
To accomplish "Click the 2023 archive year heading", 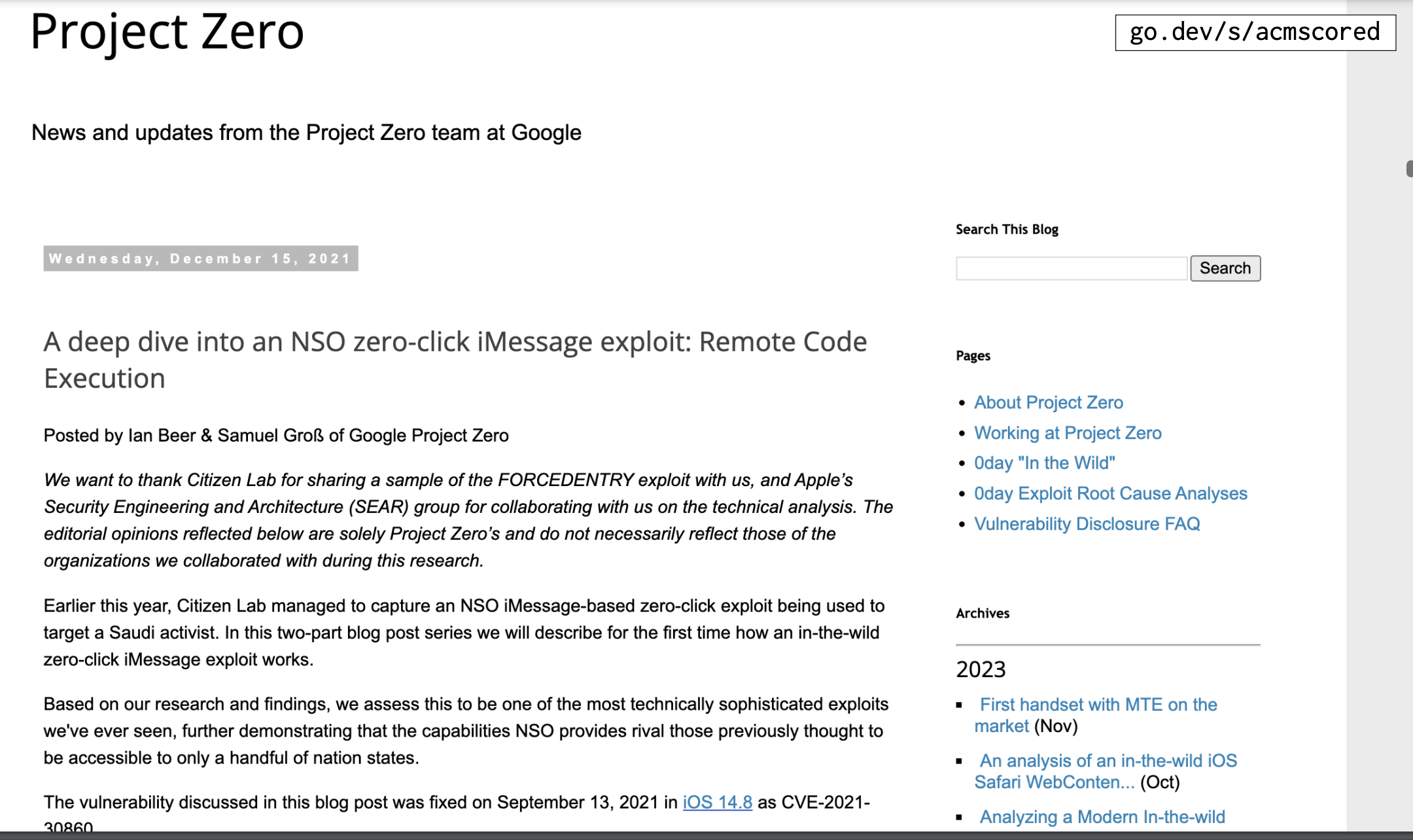I will tap(981, 669).
